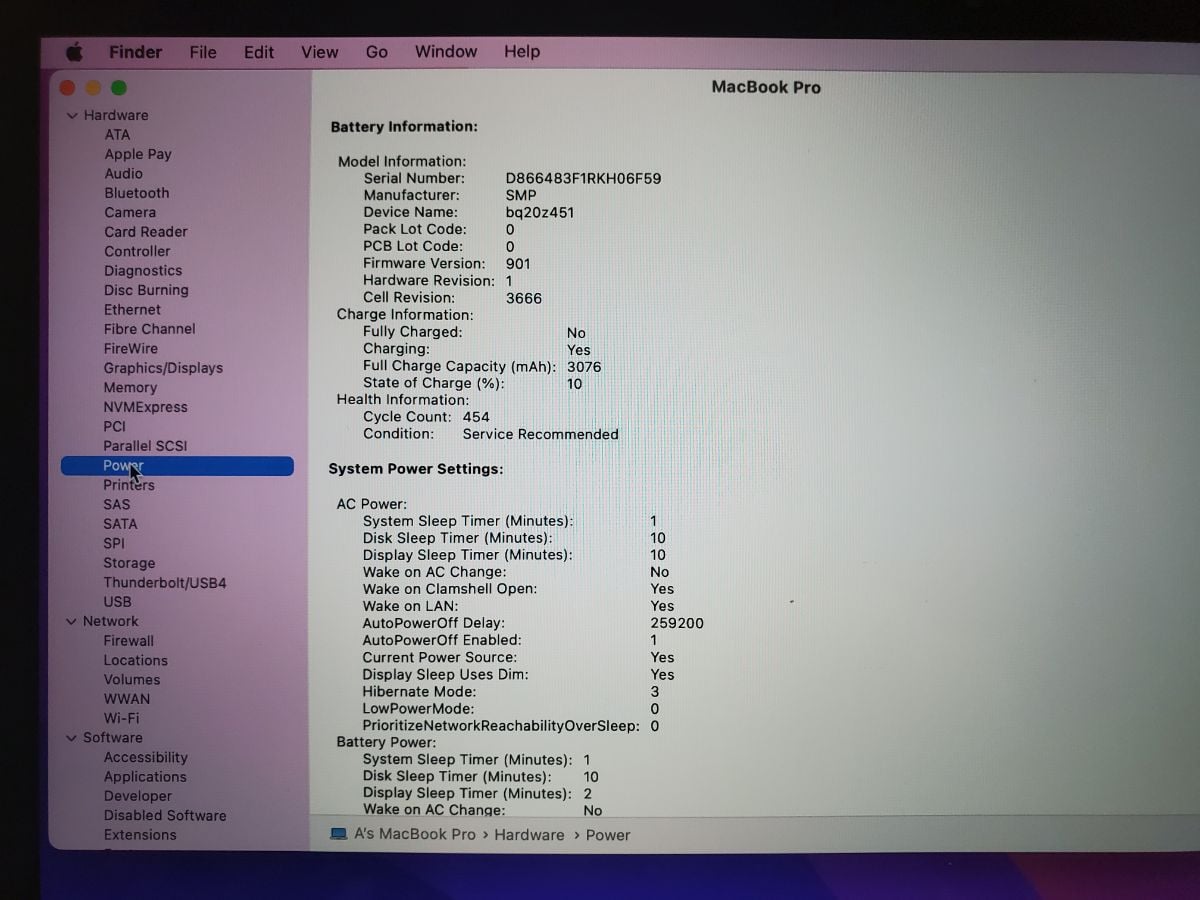Click the battery serial number D866483F1RKH06F59
Viewport: 1200px width, 900px height.
click(x=583, y=179)
